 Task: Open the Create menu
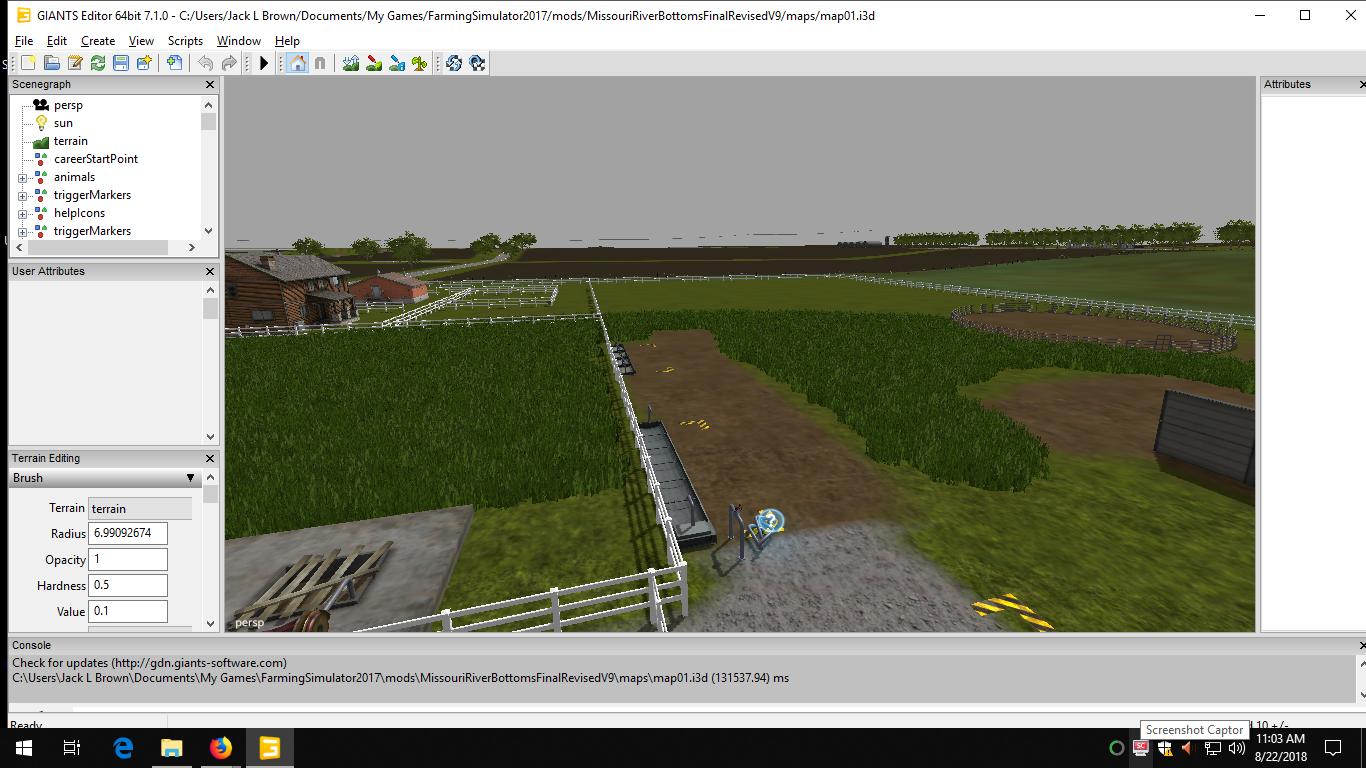coord(97,41)
